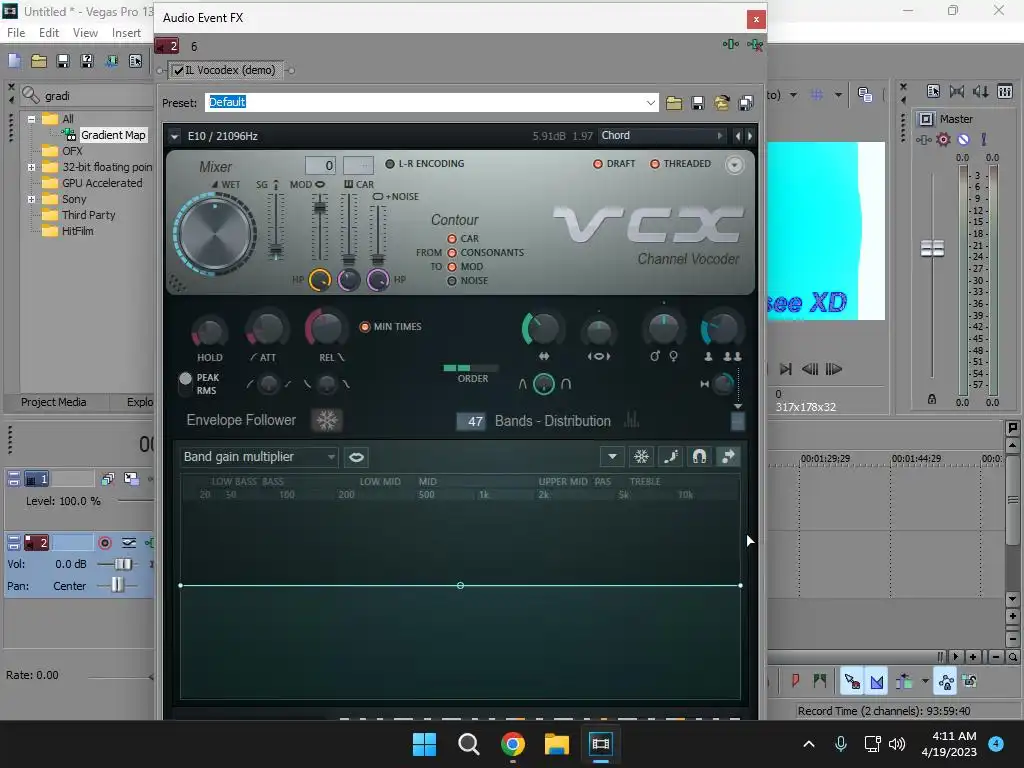Click the bands distribution bar-graph icon

click(x=631, y=419)
